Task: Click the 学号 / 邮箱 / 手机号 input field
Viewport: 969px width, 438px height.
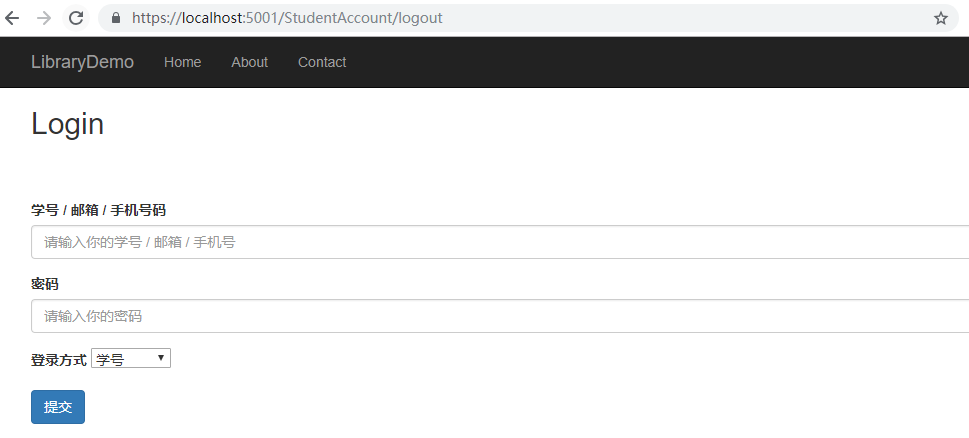Action: tap(500, 242)
